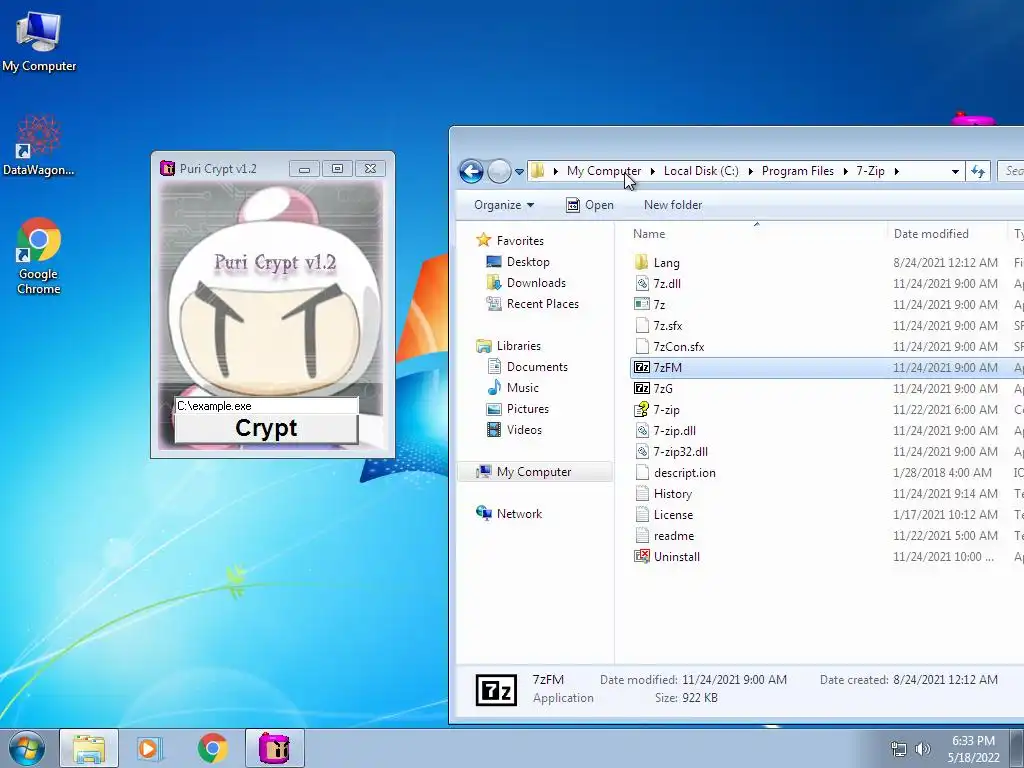The height and width of the screenshot is (768, 1024).
Task: Refresh the Explorer folder view
Action: [x=978, y=171]
